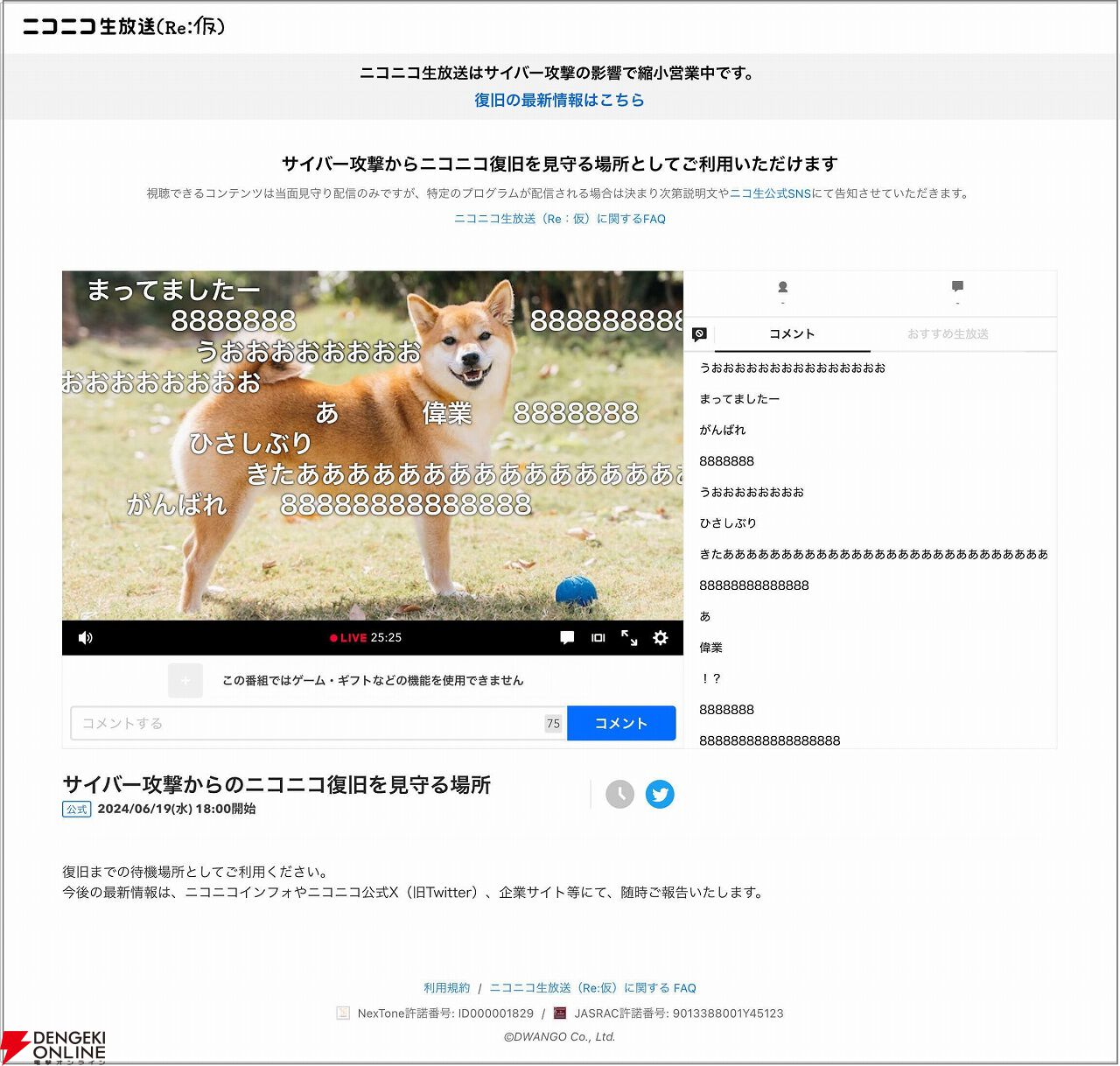This screenshot has height=1066, width=1120.
Task: Click the 公式 badge
Action: point(77,810)
